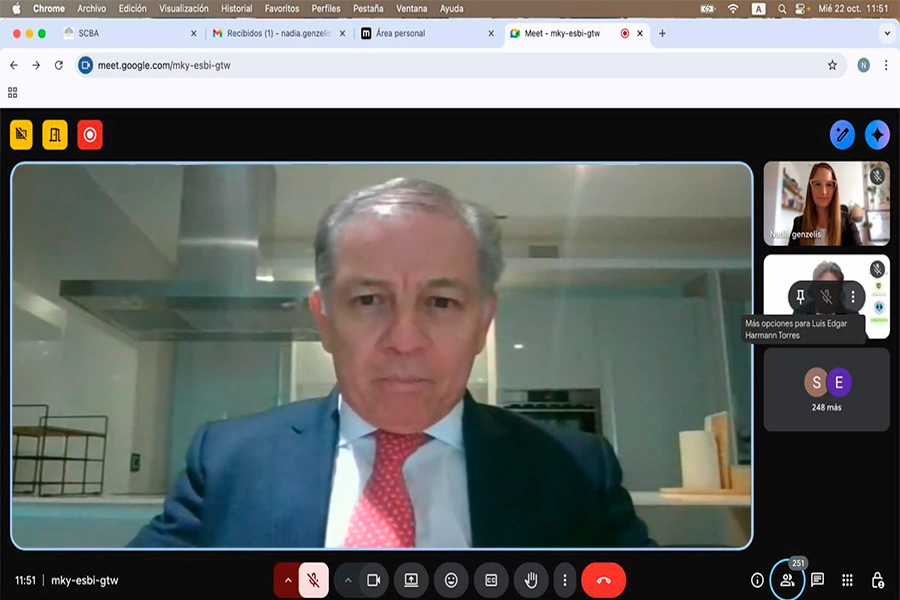The height and width of the screenshot is (600, 900).
Task: Open more options three-dot menu in call bar
Action: pos(564,580)
